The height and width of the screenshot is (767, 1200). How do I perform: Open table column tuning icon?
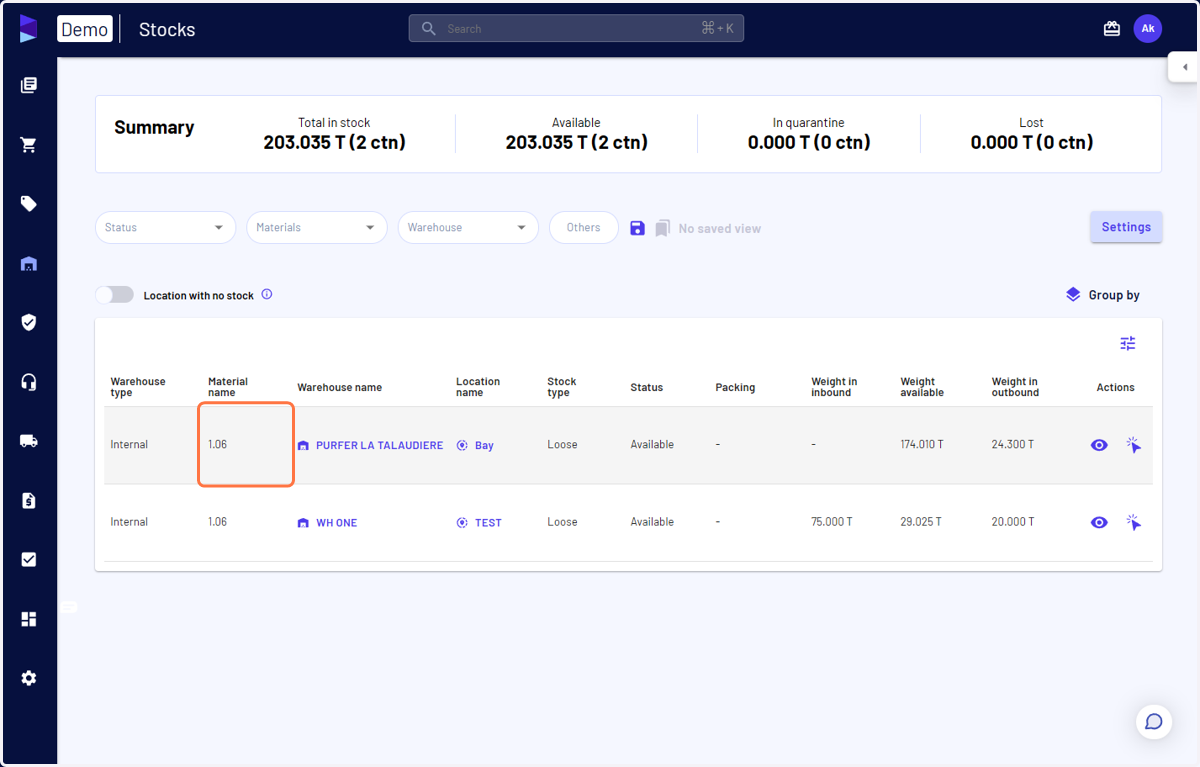1128,343
